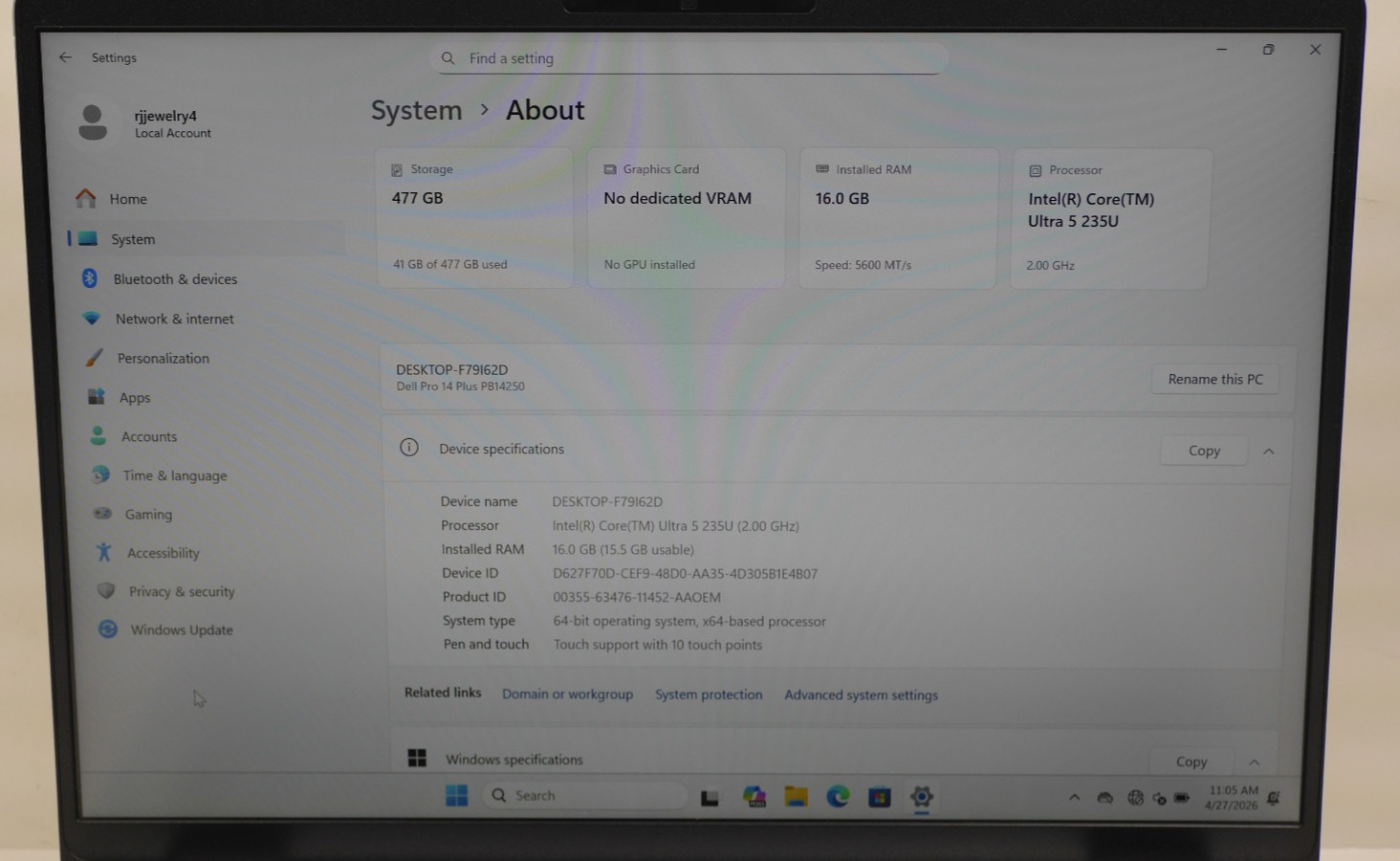Open the Storage 477 GB card
1400x861 pixels.
click(474, 218)
